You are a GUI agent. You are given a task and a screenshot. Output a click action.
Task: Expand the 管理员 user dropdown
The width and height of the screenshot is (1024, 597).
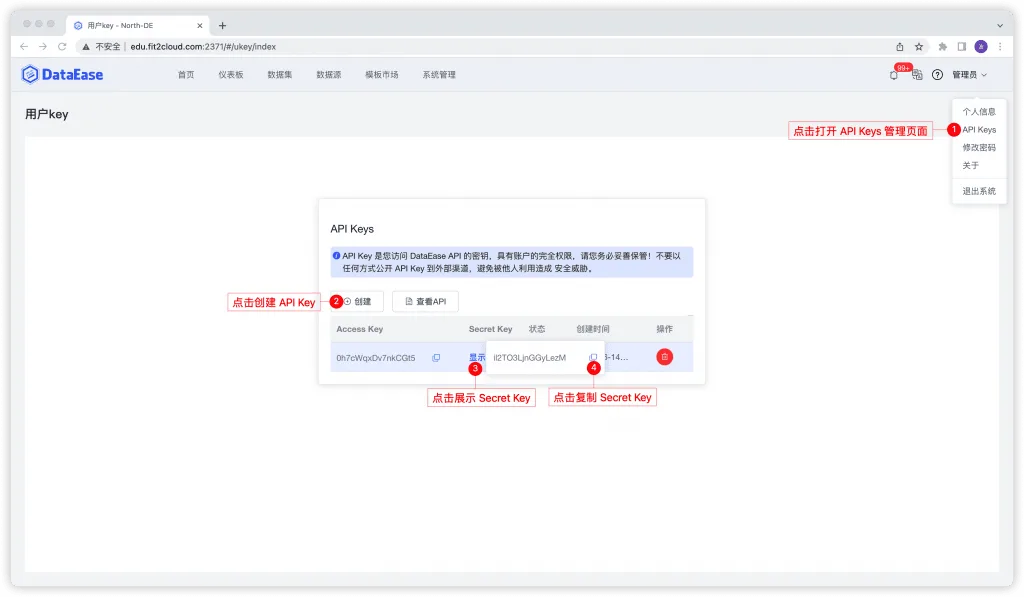tap(969, 75)
